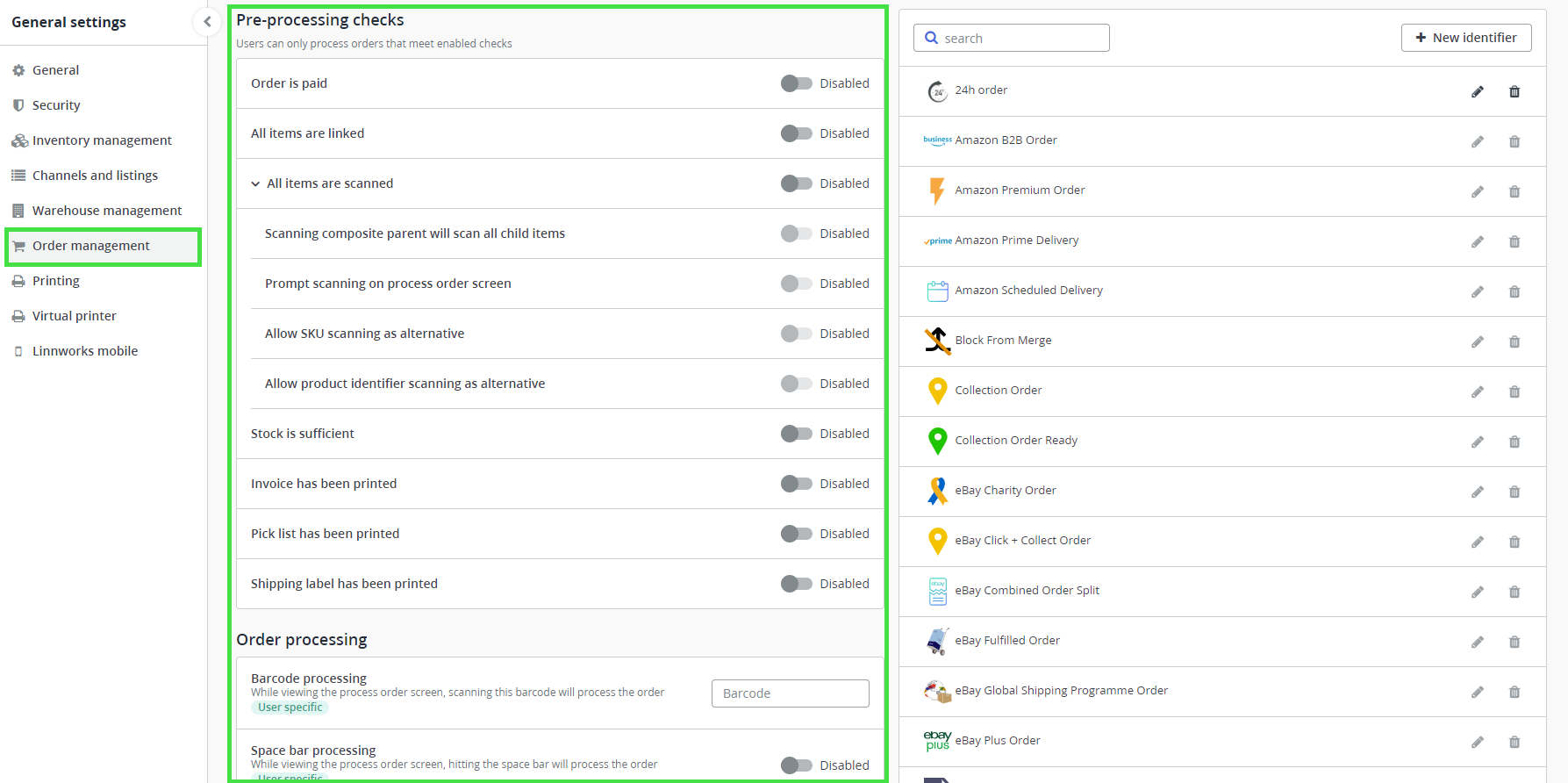The width and height of the screenshot is (1568, 783).
Task: Click the eBay Fulfilled Order icon
Action: coord(937,641)
